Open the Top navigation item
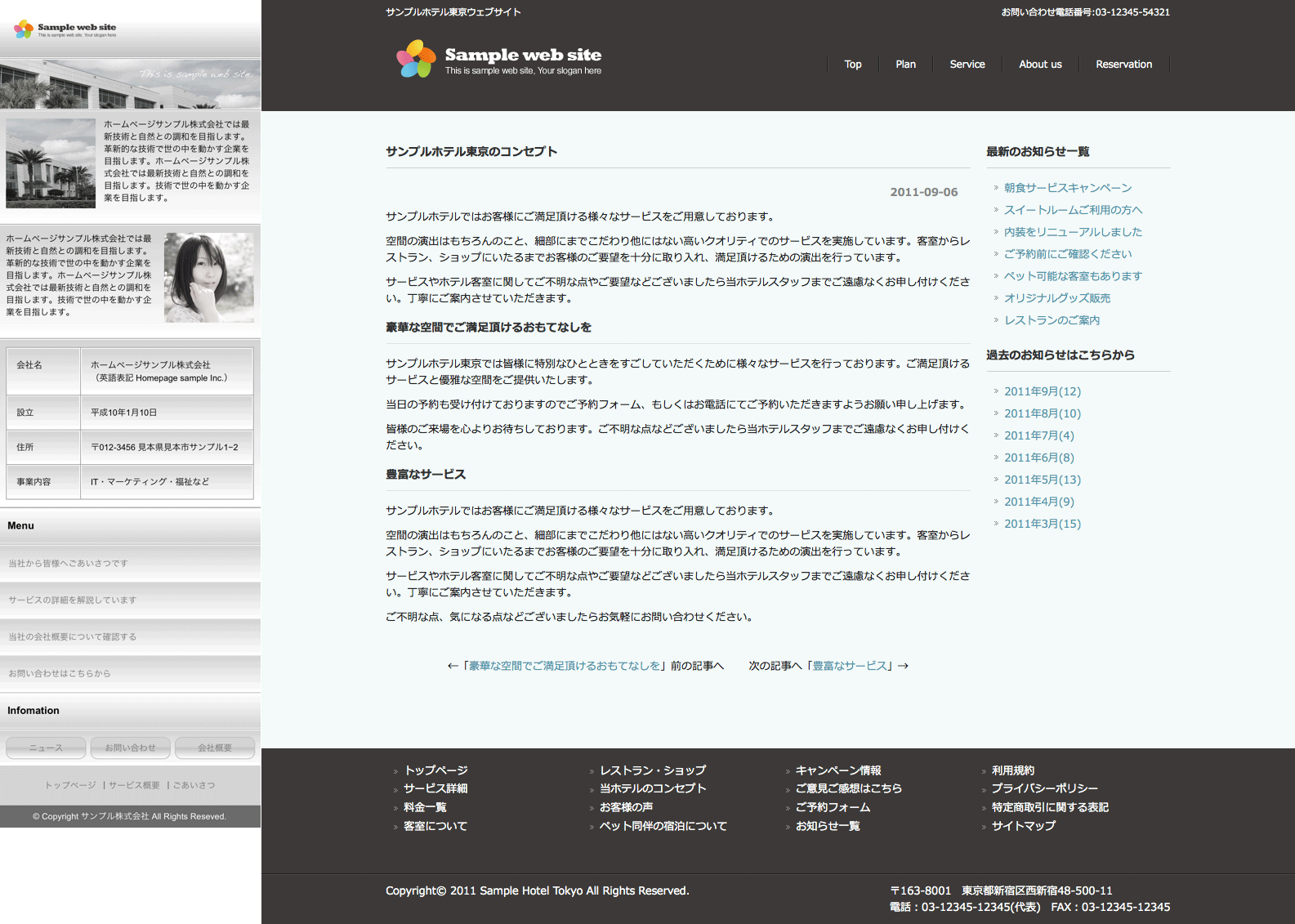This screenshot has height=924, width=1295. click(852, 65)
